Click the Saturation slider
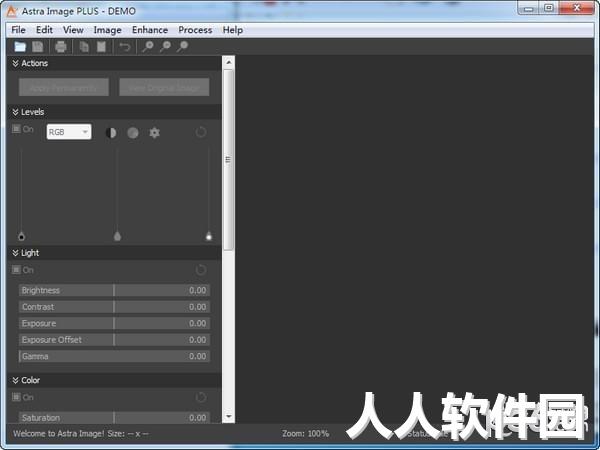The image size is (600, 450). [x=114, y=417]
